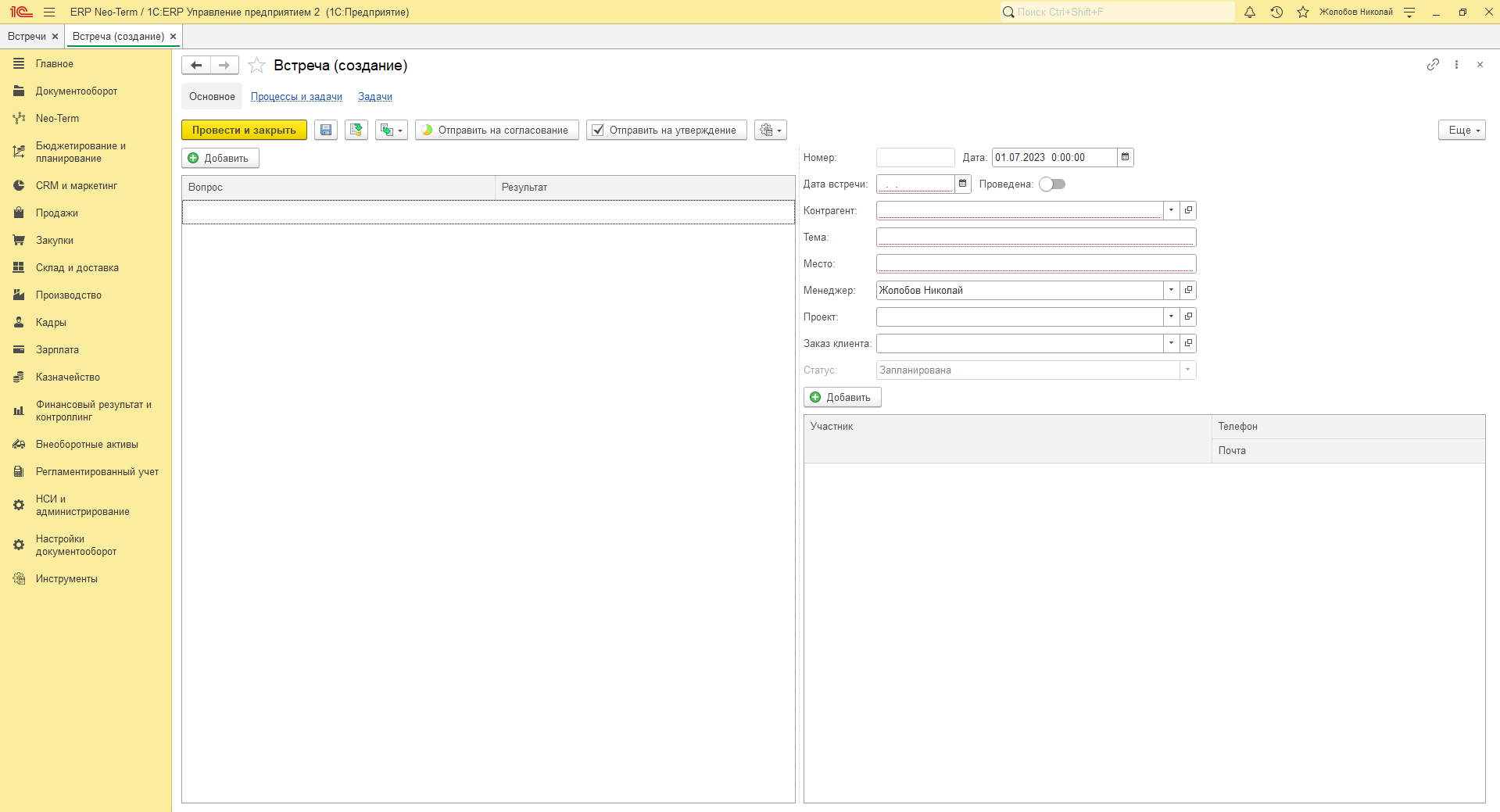Viewport: 1500px width, 812px height.
Task: Click Отправить на согласование button
Action: tap(497, 130)
